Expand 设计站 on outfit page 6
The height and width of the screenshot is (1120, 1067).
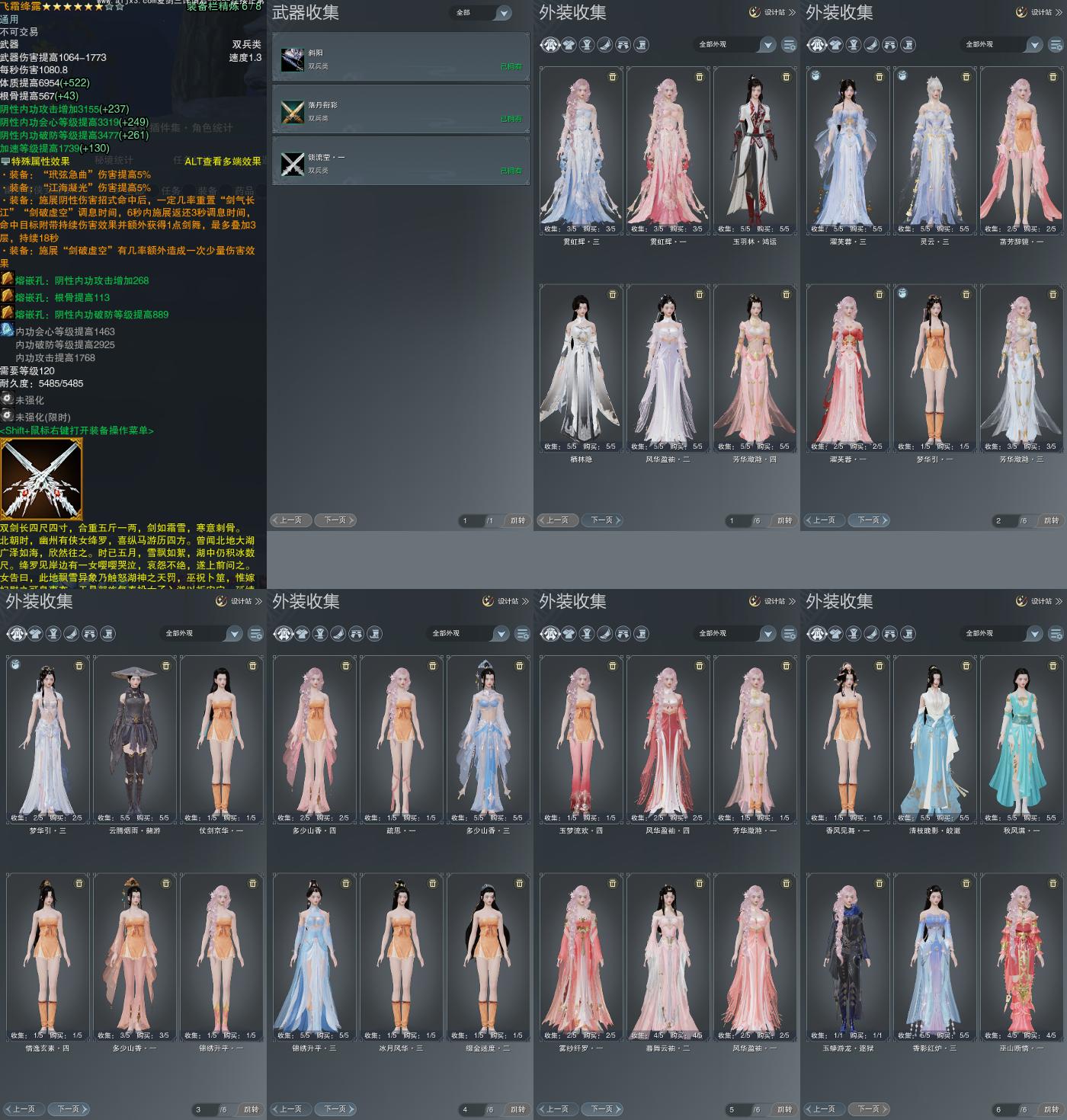[x=1040, y=601]
